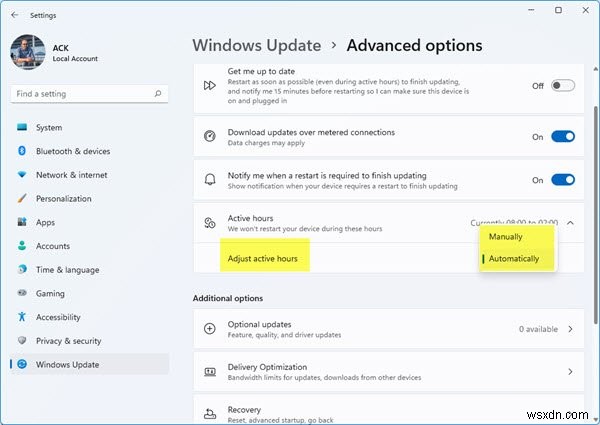This screenshot has height=425, width=600.
Task: Open Apps settings
Action: tap(89, 222)
